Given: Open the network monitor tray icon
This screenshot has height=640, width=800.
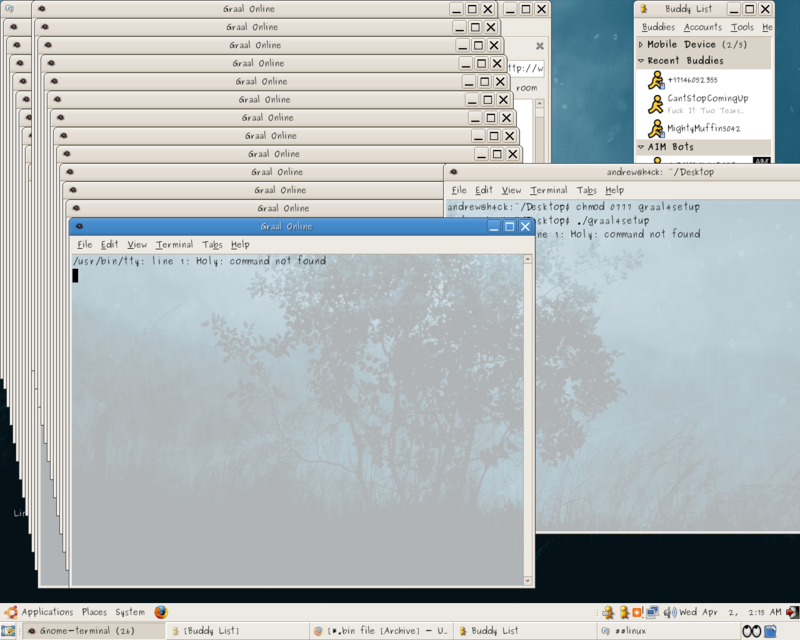Looking at the screenshot, I should (653, 611).
